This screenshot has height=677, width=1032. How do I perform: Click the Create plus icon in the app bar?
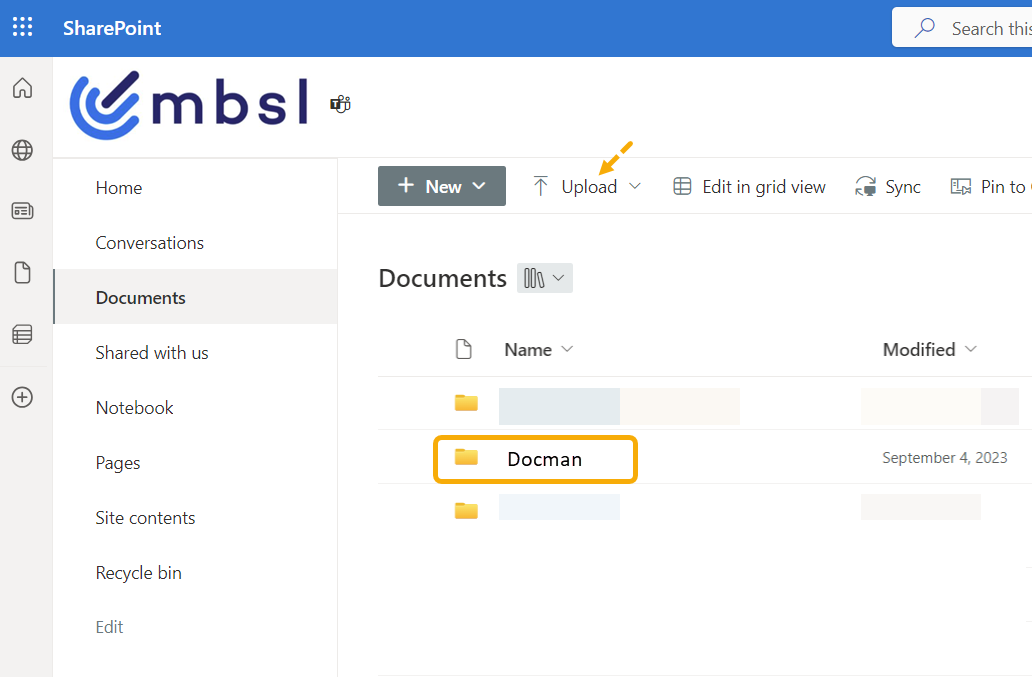(x=22, y=397)
